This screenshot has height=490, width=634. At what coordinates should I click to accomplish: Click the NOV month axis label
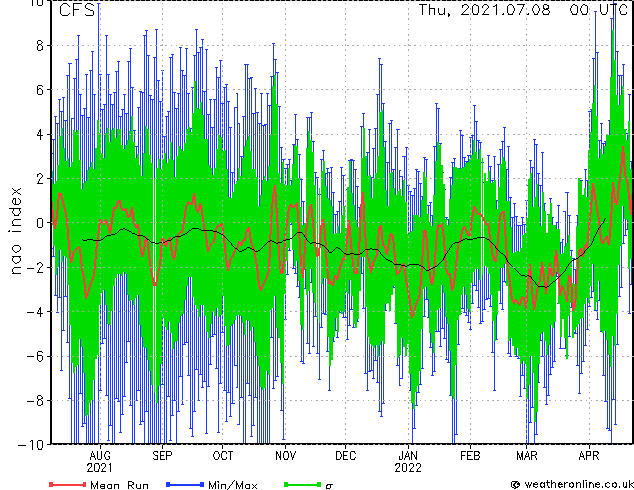point(285,456)
